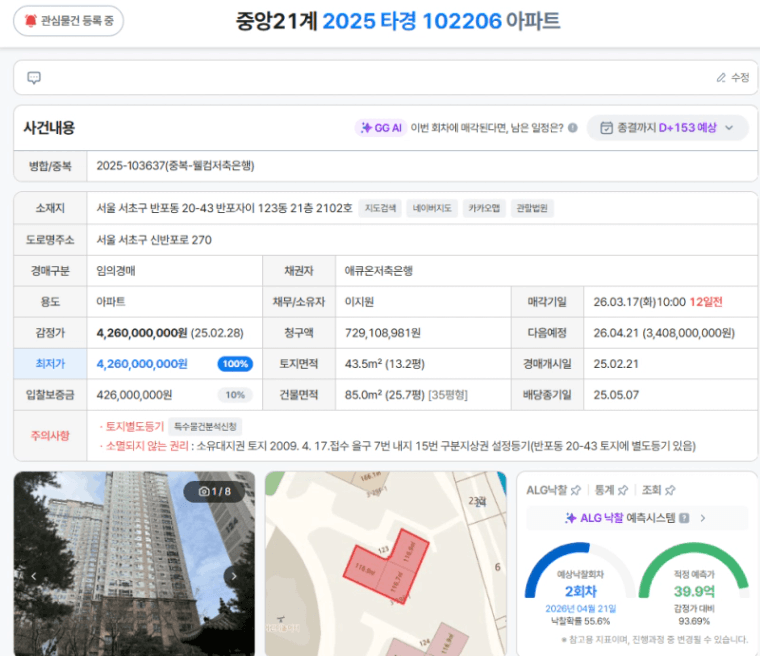Click the highlighted red parcel on the map
Screen dimensions: 760x656
395,567
